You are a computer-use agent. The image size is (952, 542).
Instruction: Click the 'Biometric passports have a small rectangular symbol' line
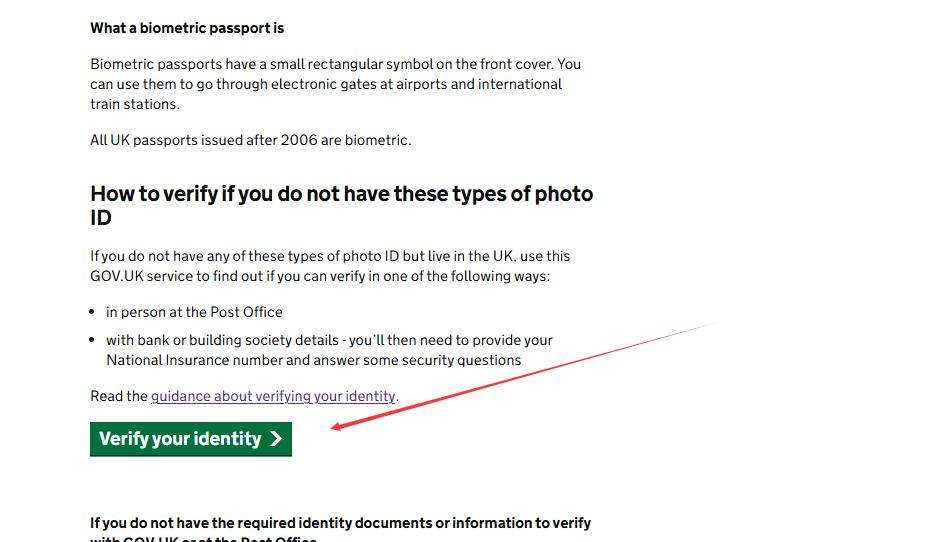click(x=335, y=64)
